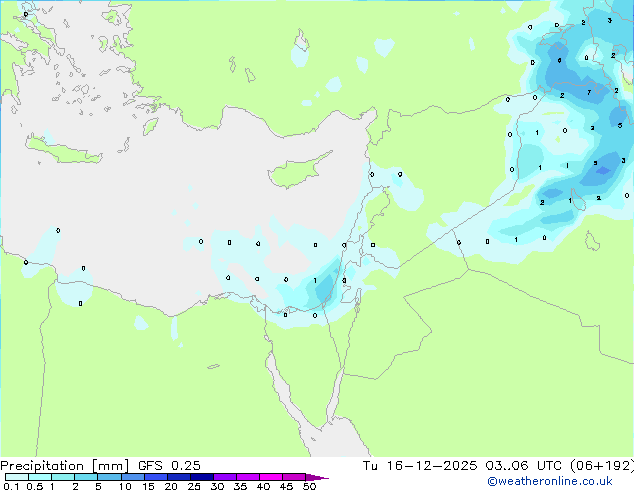Click the legend tick label '30'
This screenshot has height=490, width=634.
click(x=217, y=486)
